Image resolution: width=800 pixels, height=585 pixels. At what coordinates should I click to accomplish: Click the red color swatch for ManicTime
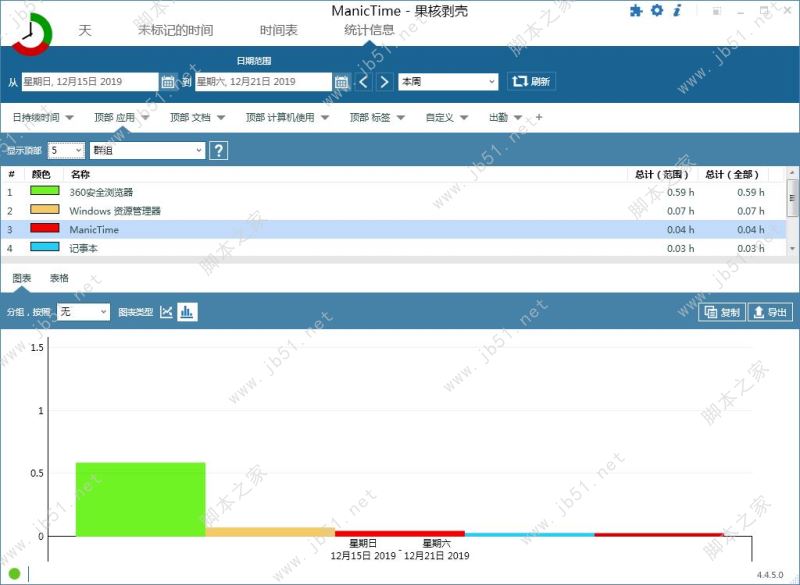pos(45,228)
